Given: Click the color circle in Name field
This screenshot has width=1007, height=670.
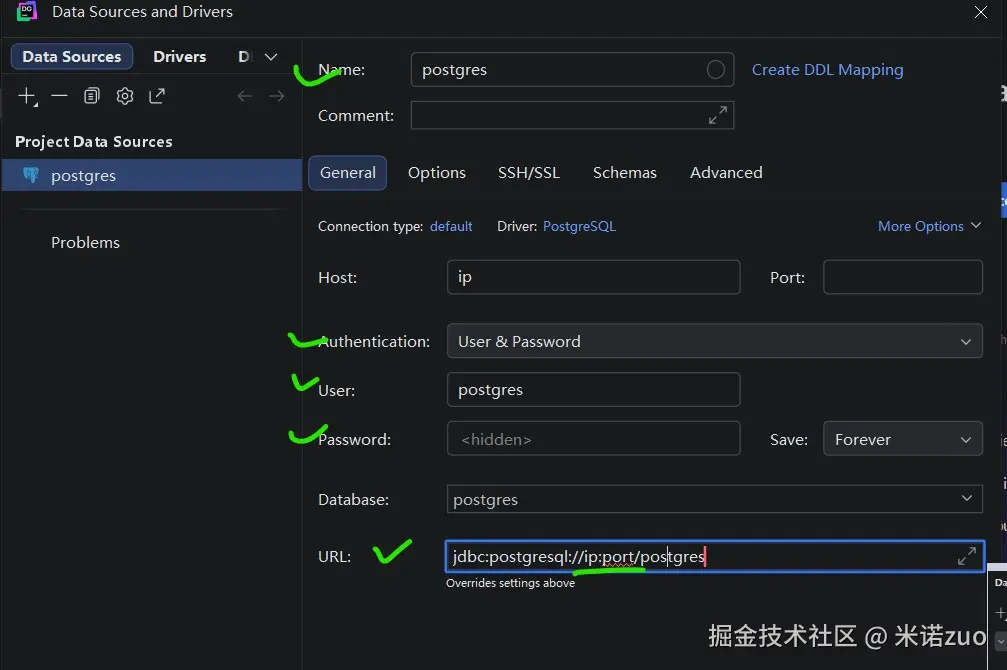Looking at the screenshot, I should 715,69.
